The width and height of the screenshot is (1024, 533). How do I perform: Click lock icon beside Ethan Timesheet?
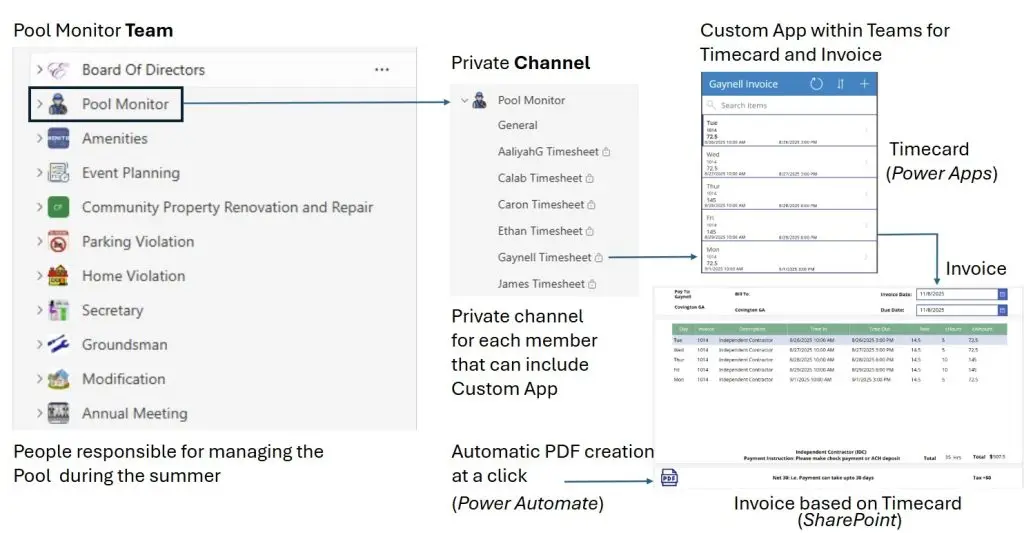tap(590, 231)
